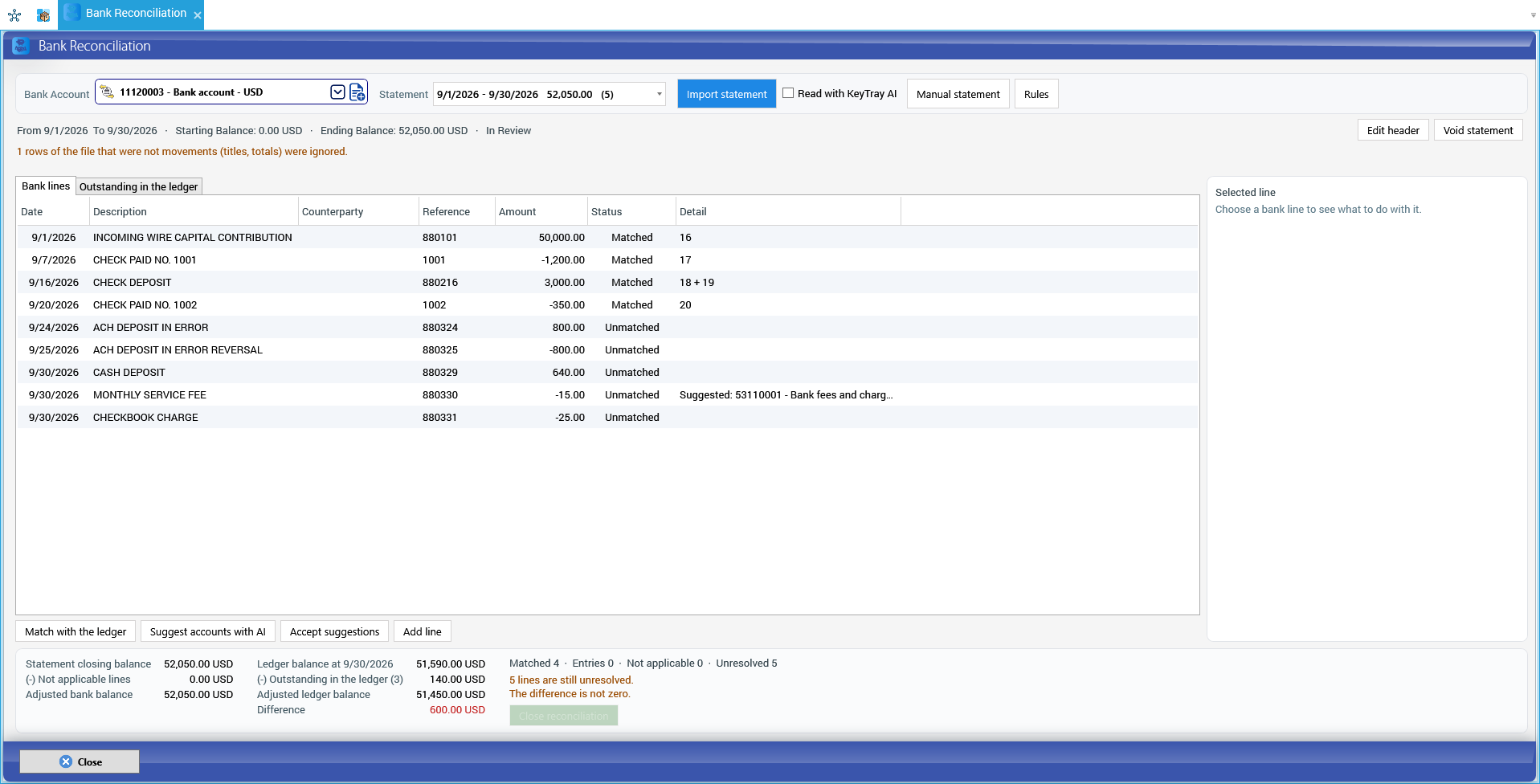Screen dimensions: 1540x784
Task: Open the Bank Account dropdown arrow
Action: 338,92
